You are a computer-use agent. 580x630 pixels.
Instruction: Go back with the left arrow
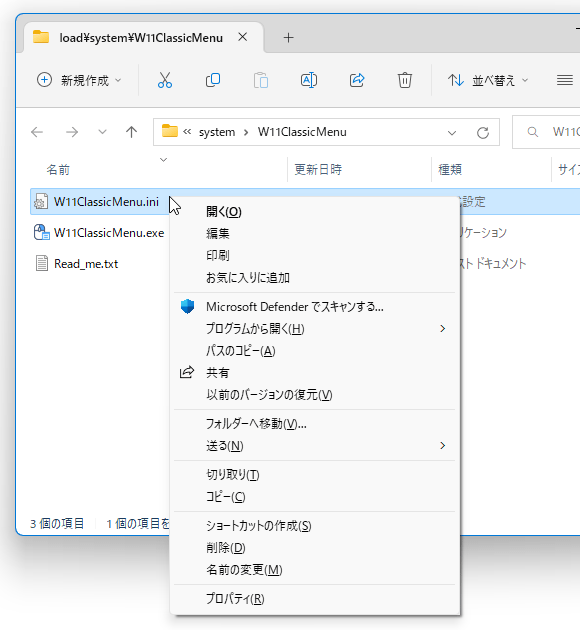[x=37, y=132]
